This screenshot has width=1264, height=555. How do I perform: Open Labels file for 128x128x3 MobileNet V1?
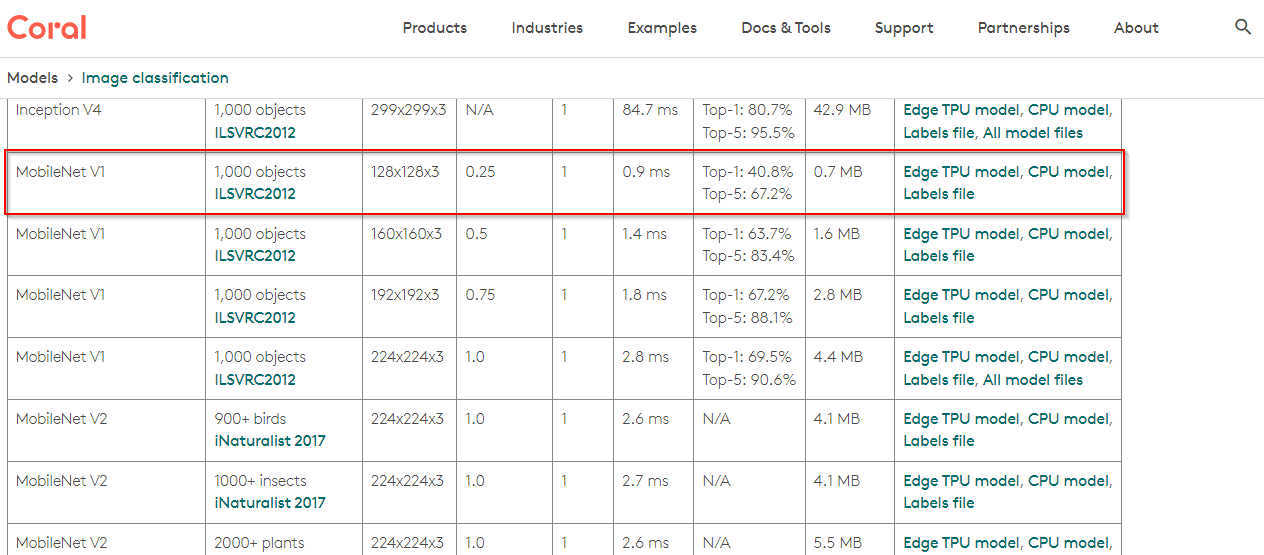coord(939,194)
